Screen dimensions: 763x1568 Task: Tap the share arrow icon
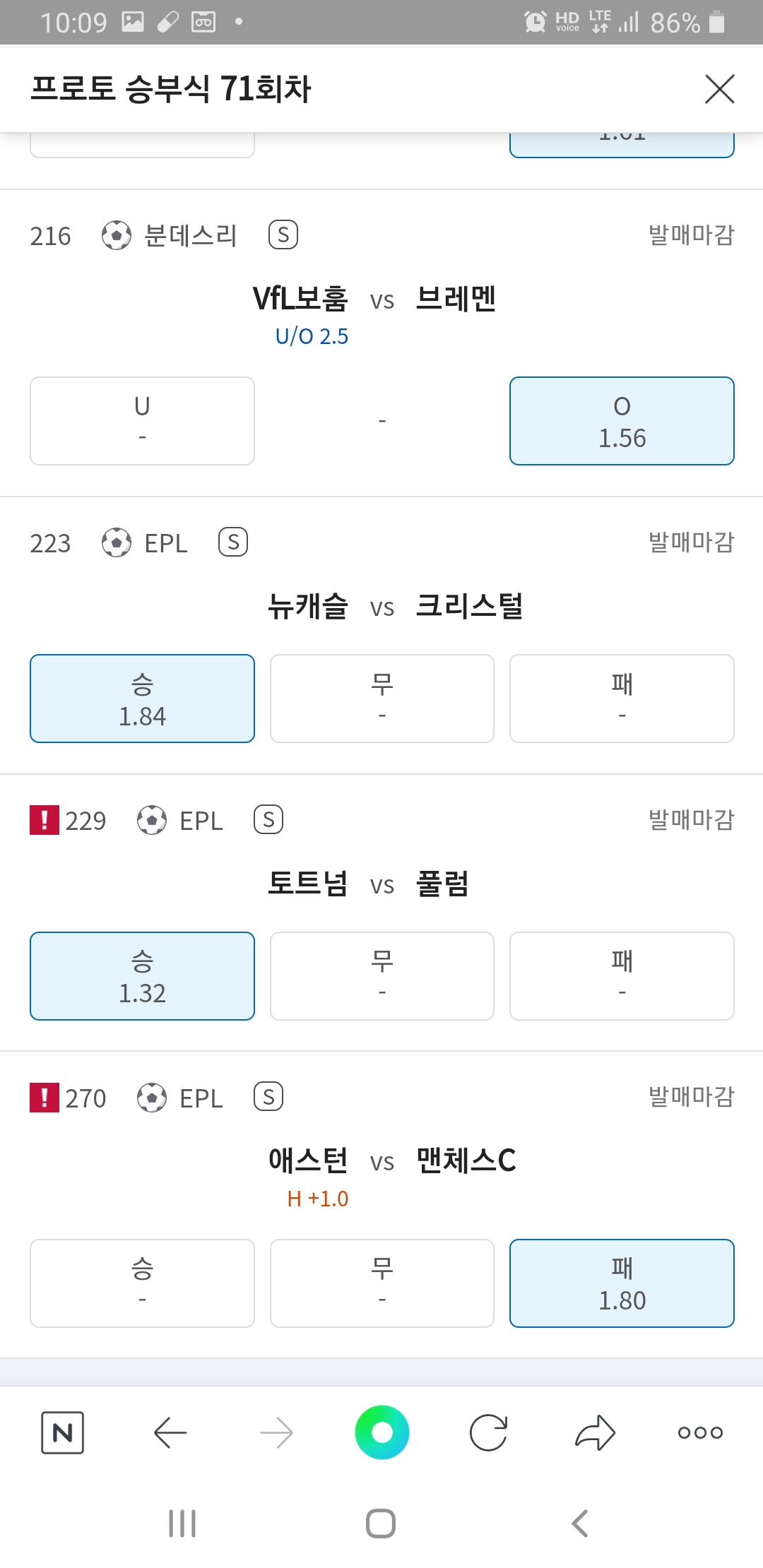595,1432
